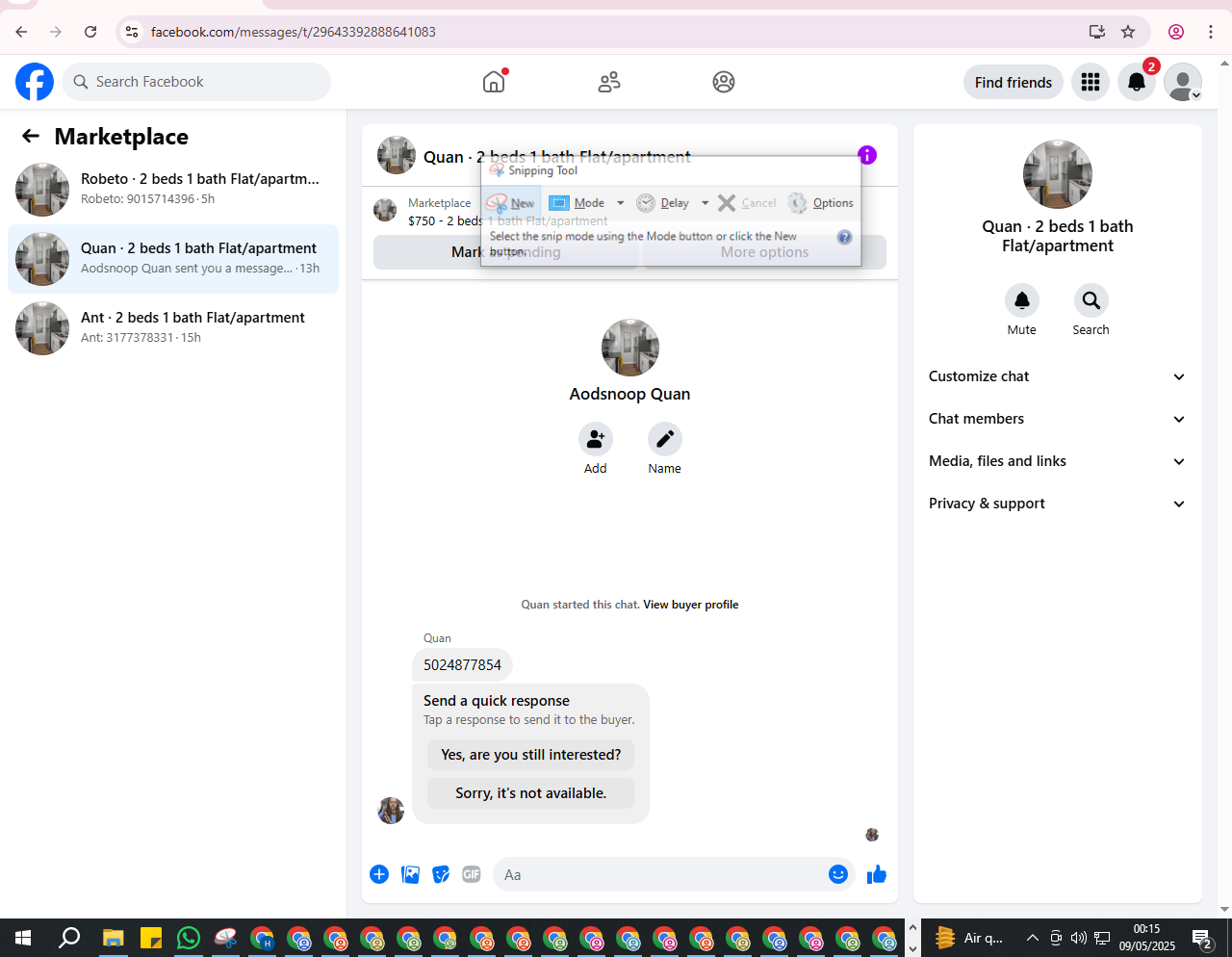Viewport: 1232px width, 957px height.
Task: Search in conversation using magnifier icon
Action: (x=1091, y=300)
